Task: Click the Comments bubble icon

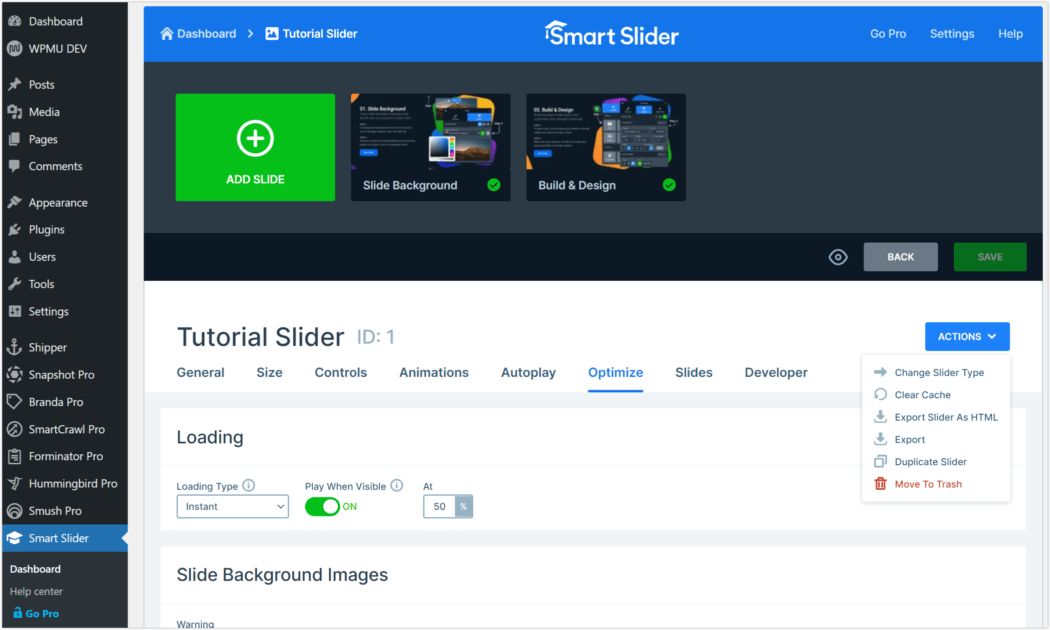Action: pyautogui.click(x=15, y=166)
